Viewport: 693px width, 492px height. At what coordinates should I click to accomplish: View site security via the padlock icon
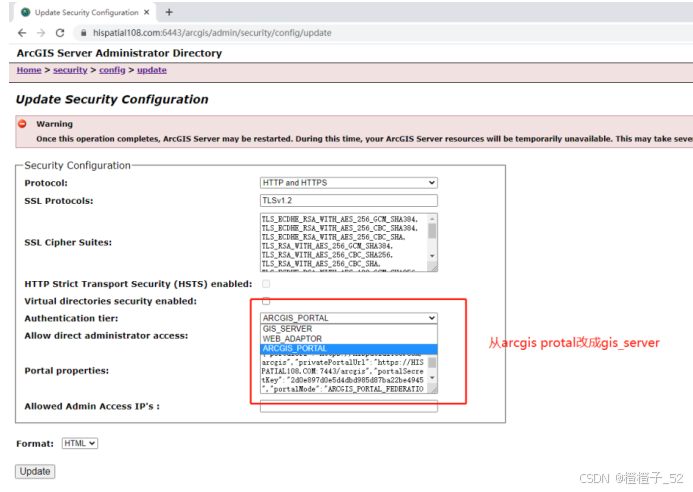(83, 33)
